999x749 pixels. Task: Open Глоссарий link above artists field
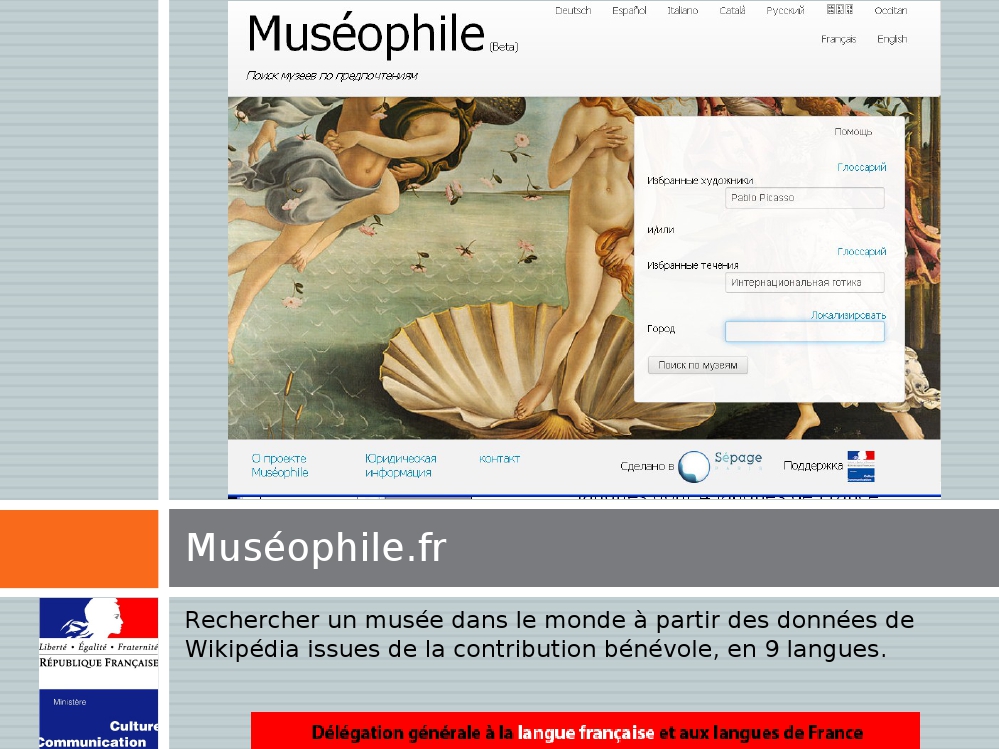click(x=861, y=168)
